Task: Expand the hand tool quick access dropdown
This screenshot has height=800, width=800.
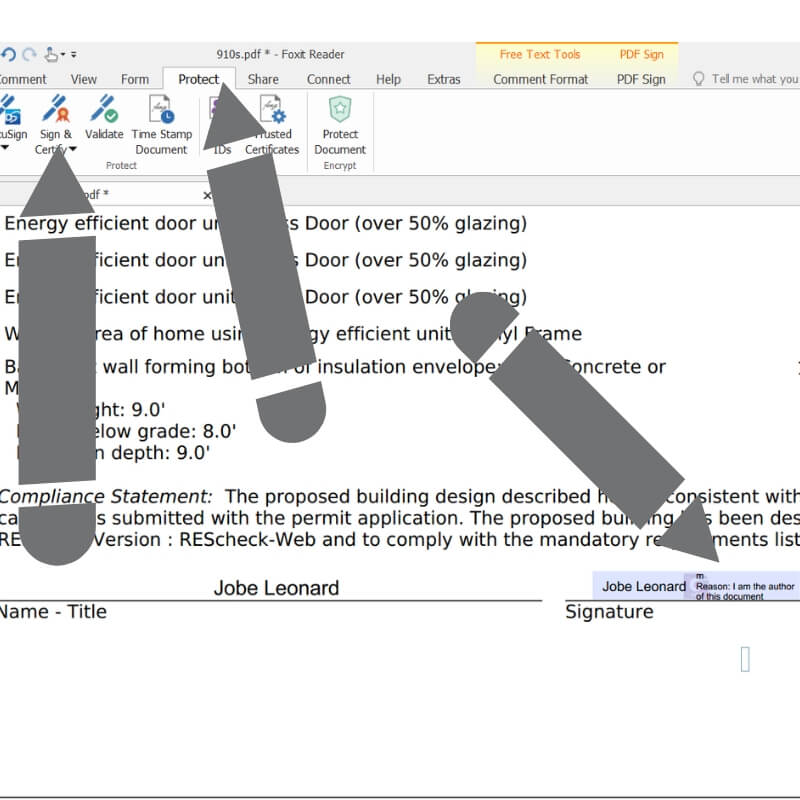Action: point(63,55)
